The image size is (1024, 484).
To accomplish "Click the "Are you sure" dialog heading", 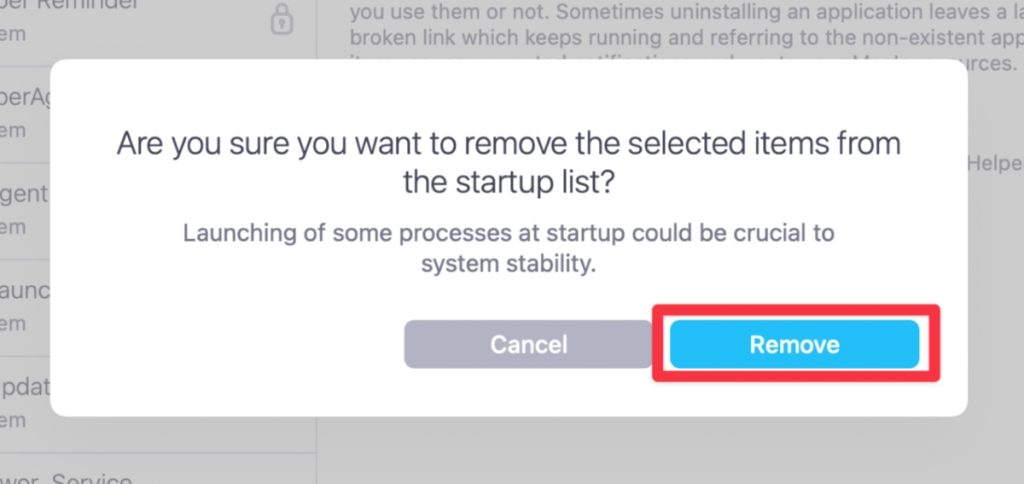I will click(509, 143).
